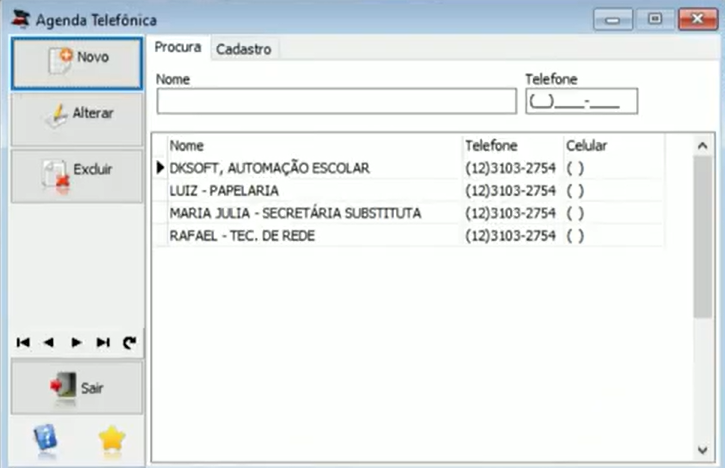Click the grid scrollbar up arrow
725x468 pixels.
coord(702,146)
